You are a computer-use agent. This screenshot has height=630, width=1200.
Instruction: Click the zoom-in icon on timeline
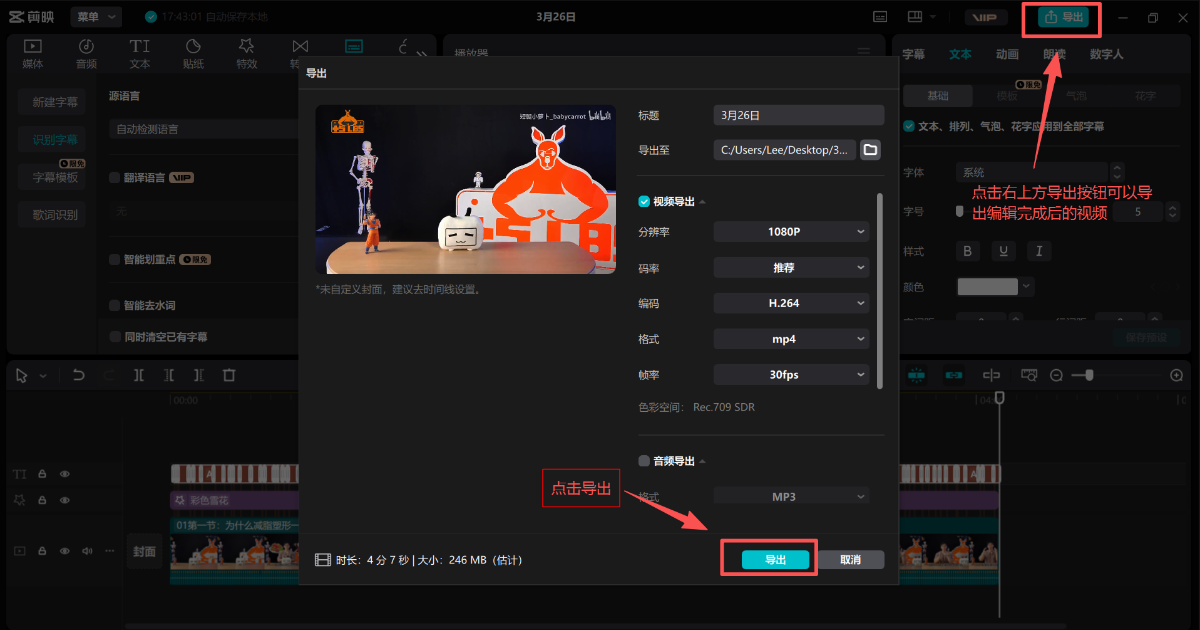(x=1176, y=375)
